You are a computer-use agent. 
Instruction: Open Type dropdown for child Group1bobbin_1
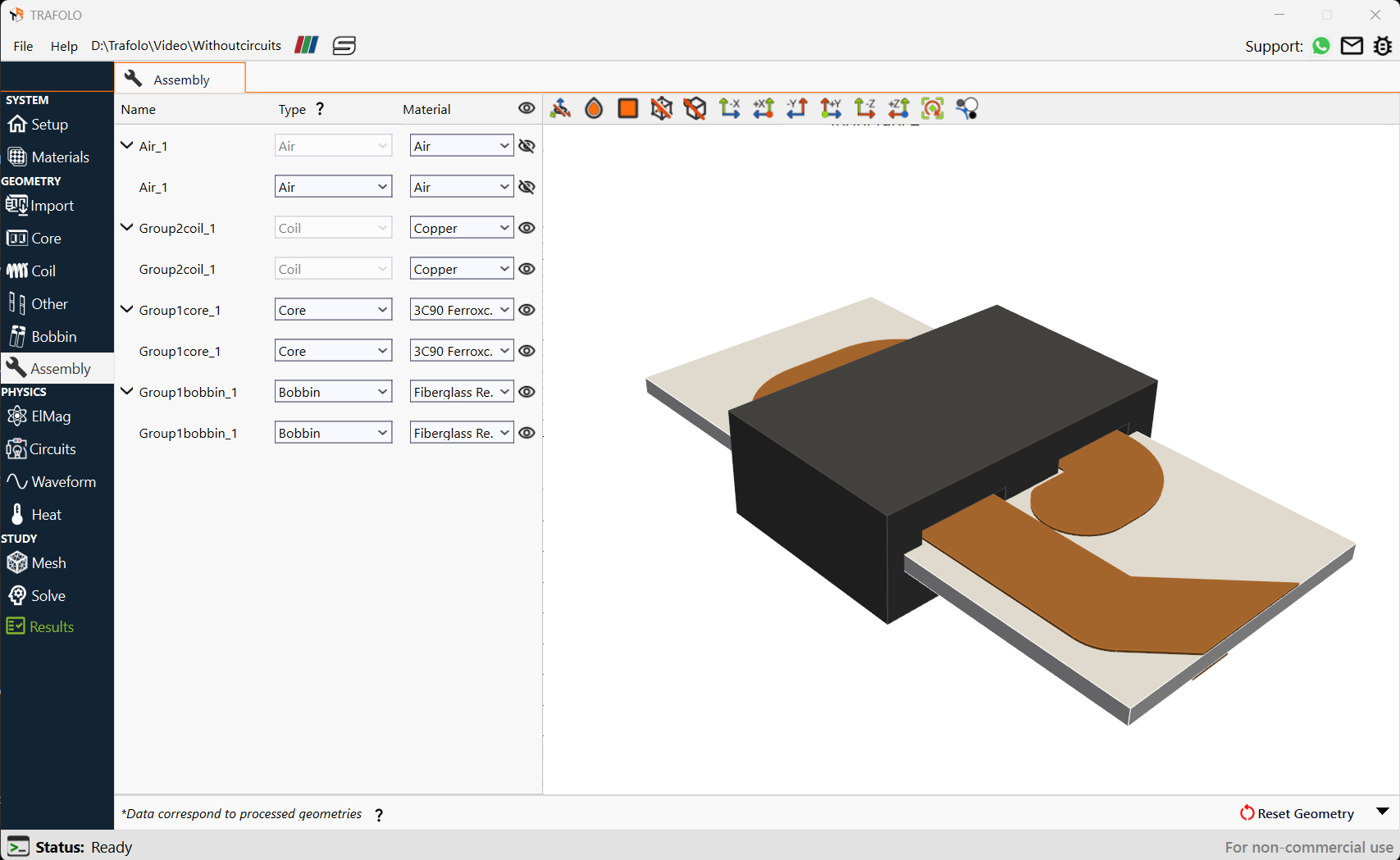(x=333, y=433)
